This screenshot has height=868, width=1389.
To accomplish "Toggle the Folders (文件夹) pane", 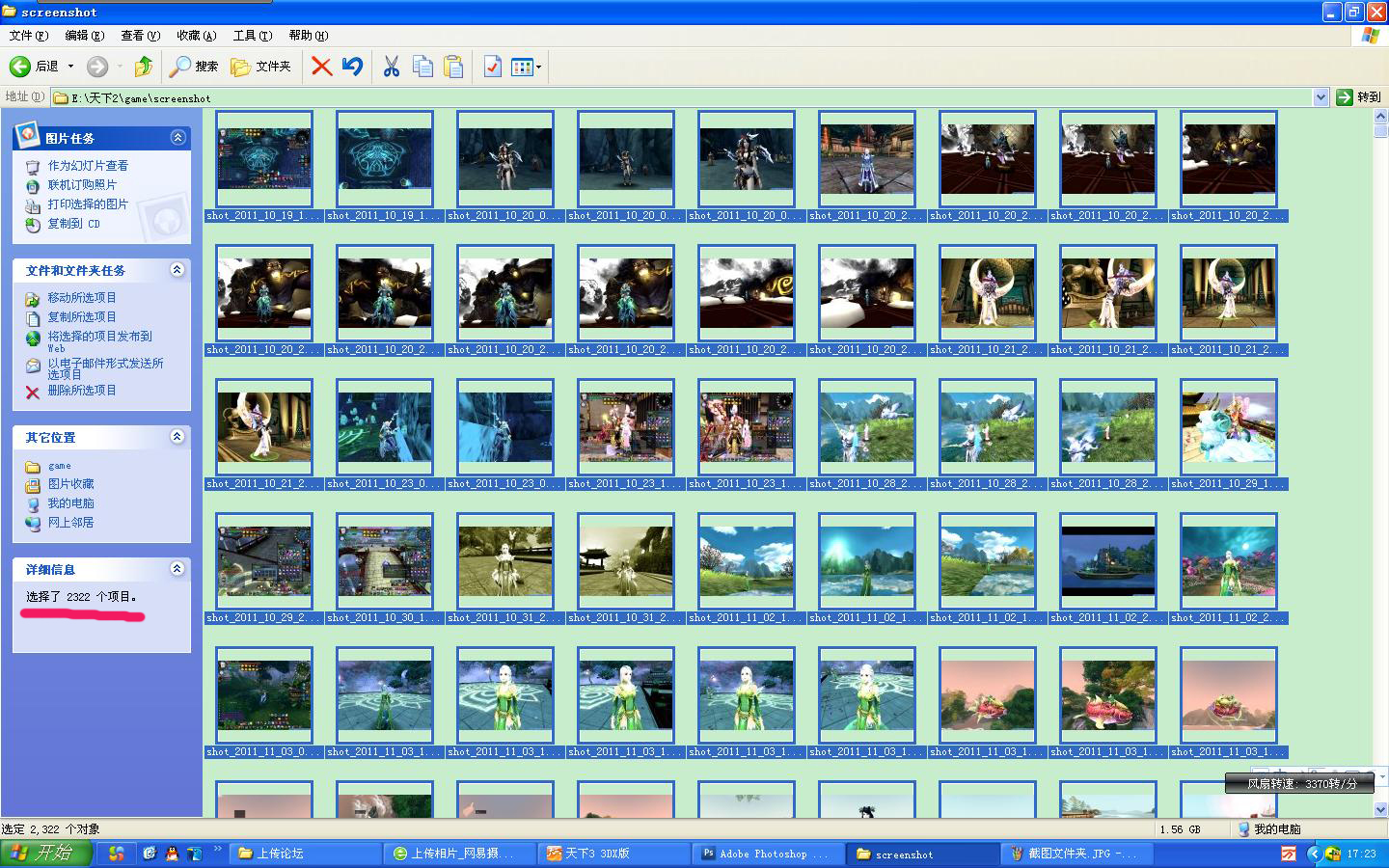I will tap(260, 67).
